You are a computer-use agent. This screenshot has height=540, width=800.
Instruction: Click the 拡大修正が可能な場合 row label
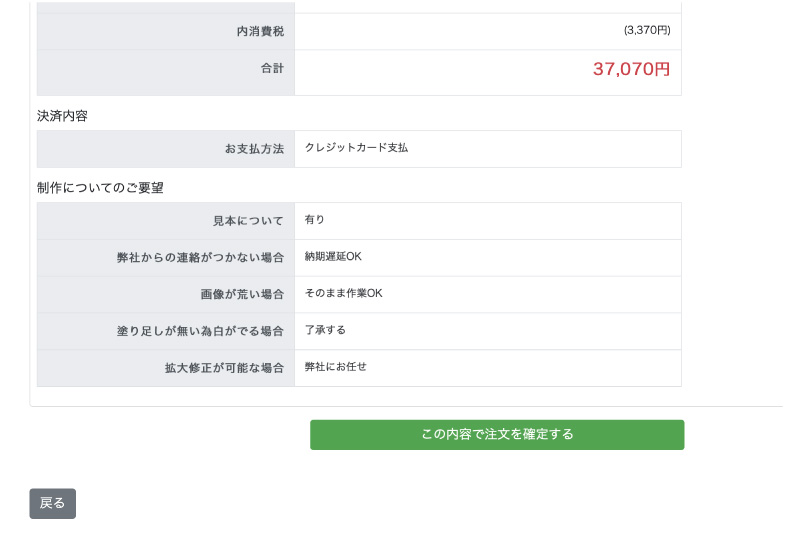click(x=224, y=368)
